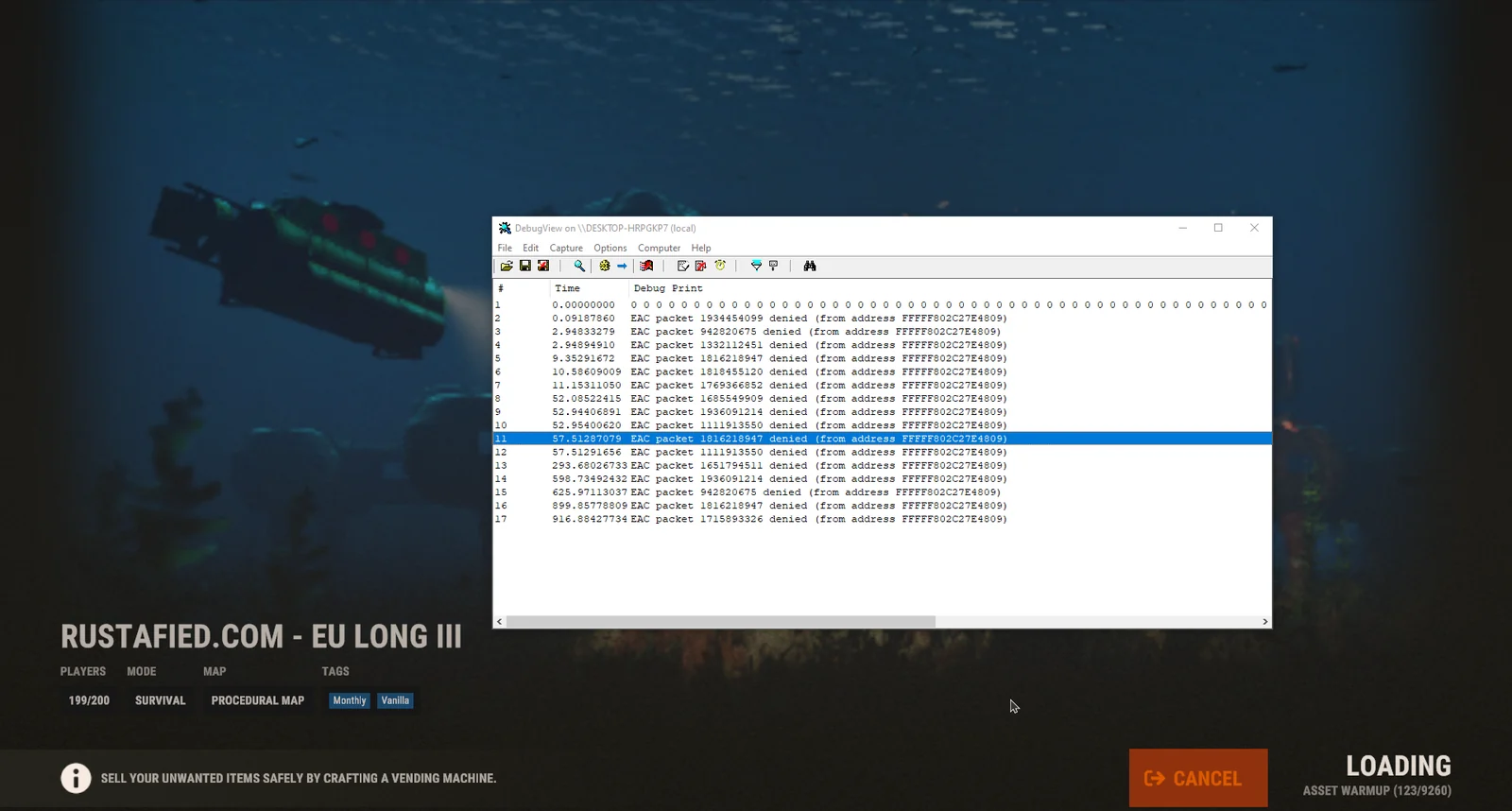Click the RUSTAFIED.COM - EU LONG III server title
Screen dimensions: 1512x811
262,637
